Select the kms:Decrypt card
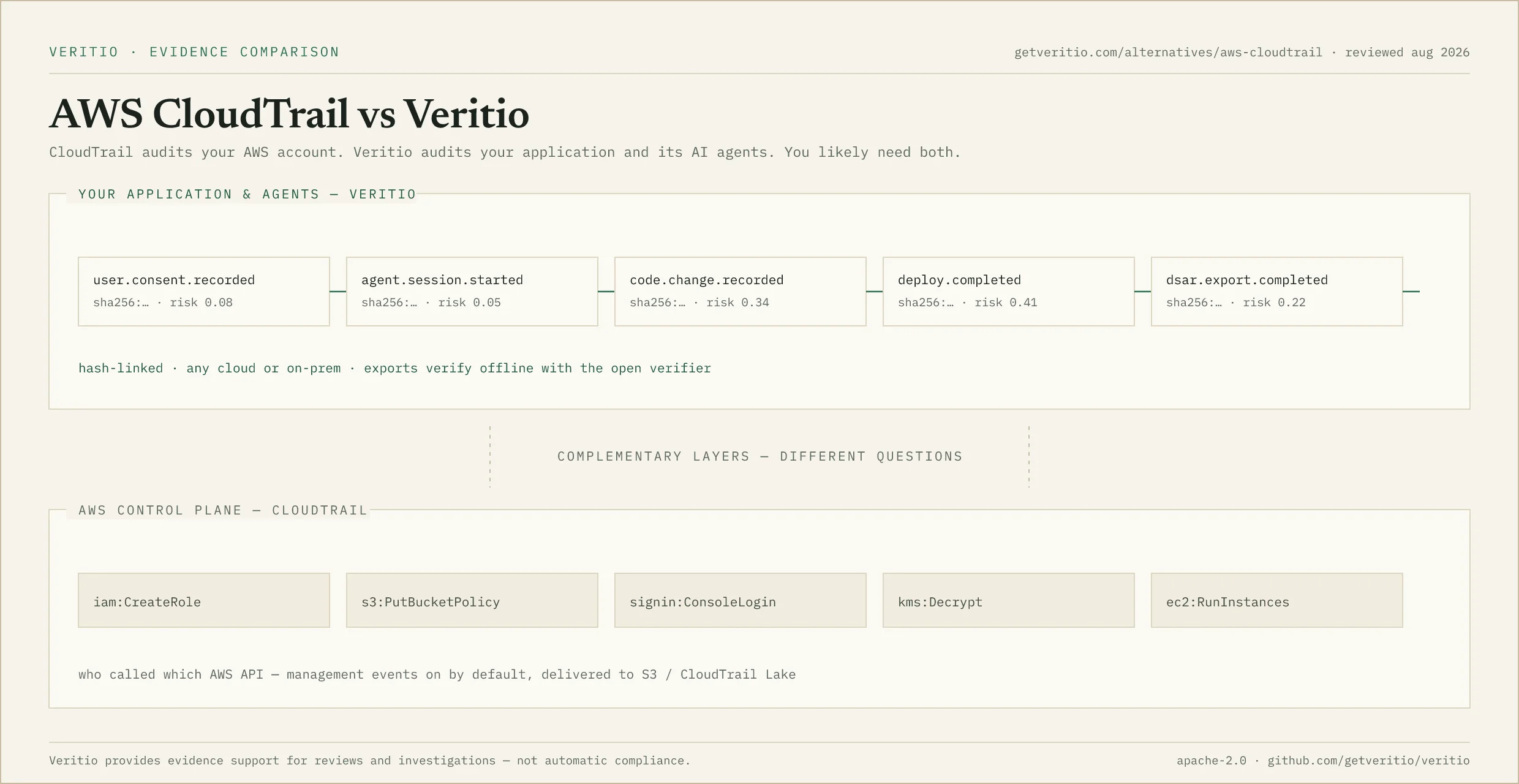Screen dimensions: 1519x784 (1009, 600)
